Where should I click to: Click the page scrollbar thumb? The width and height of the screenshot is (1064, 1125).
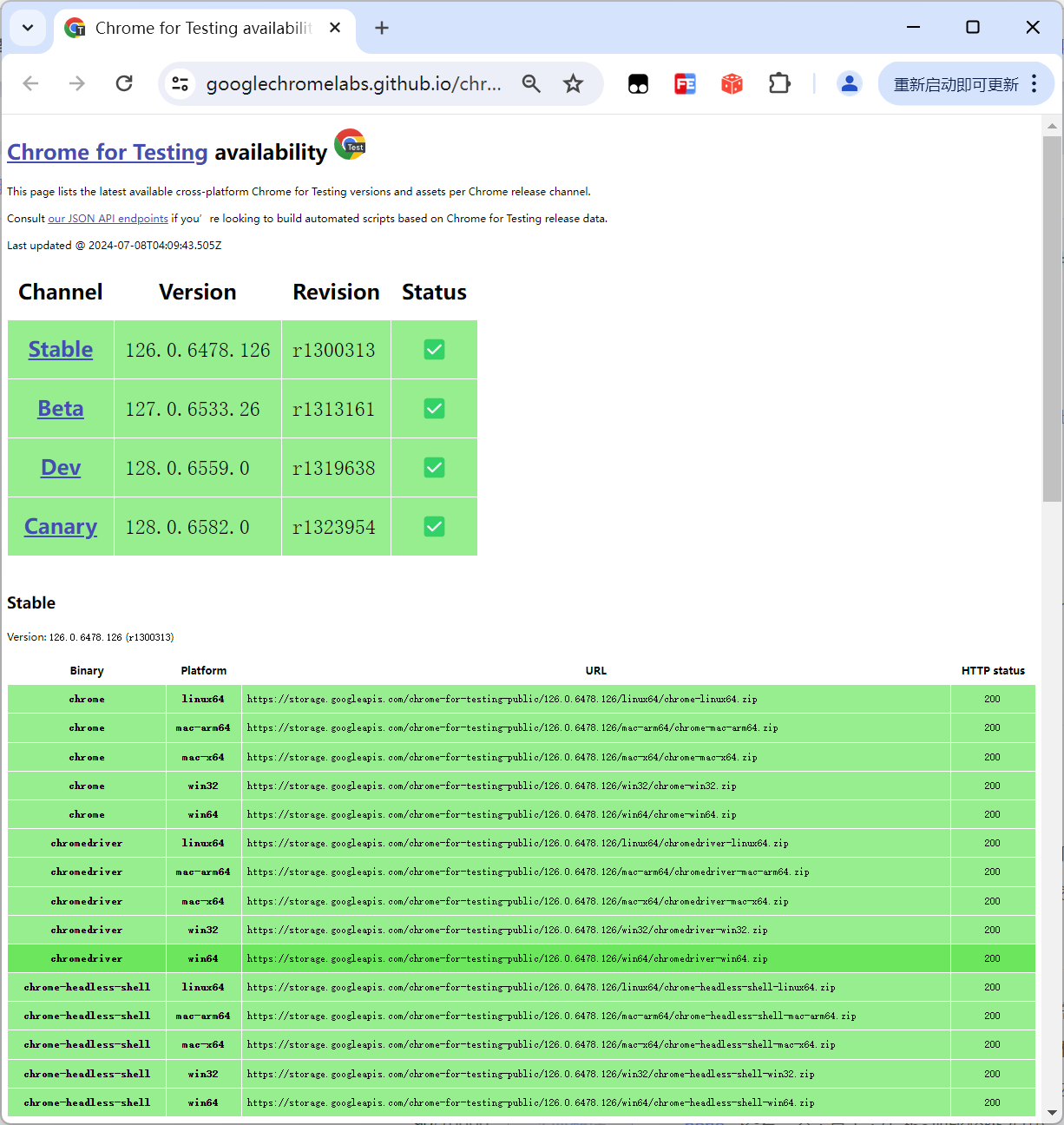[1052, 319]
